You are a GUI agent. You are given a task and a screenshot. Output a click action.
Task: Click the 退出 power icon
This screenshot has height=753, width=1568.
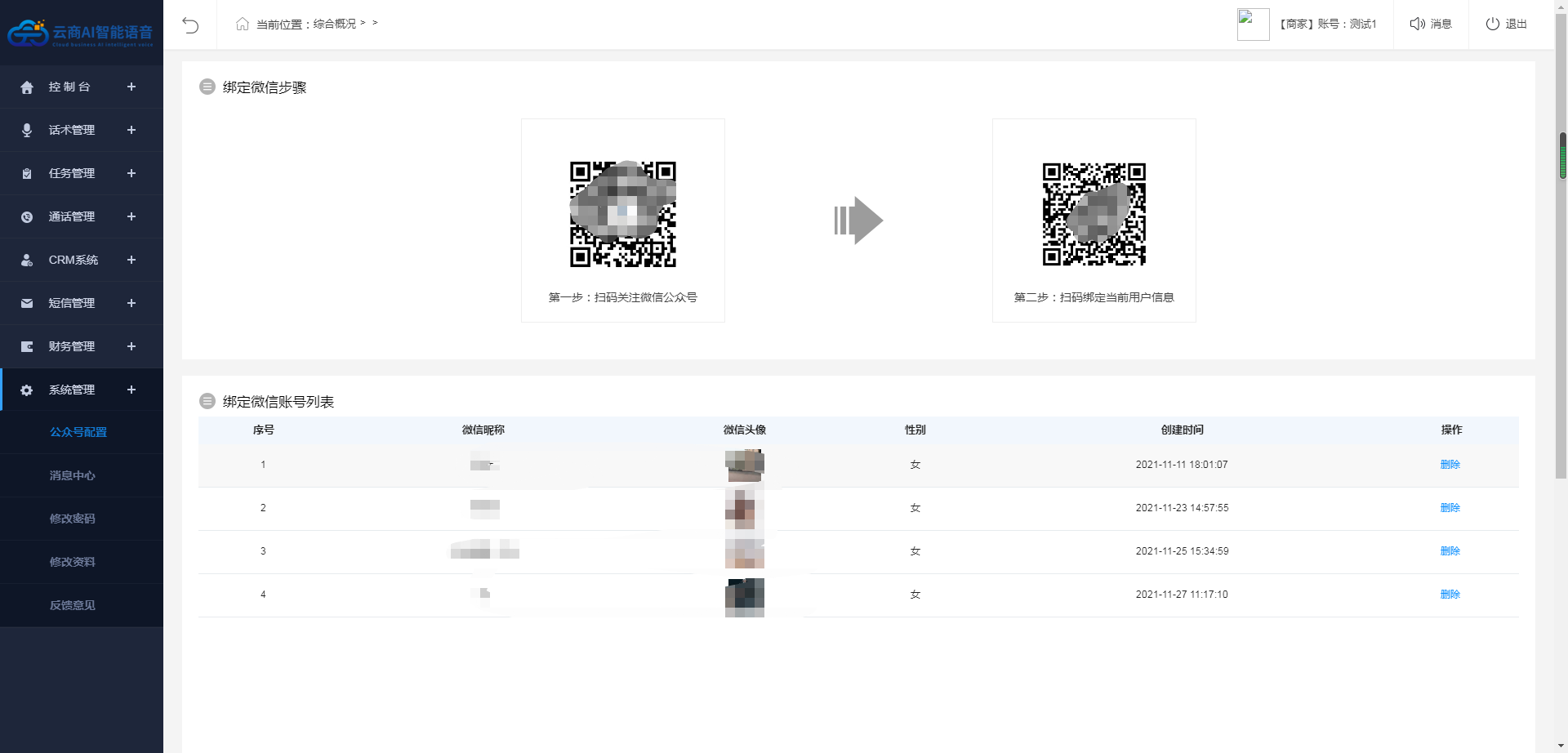(x=1492, y=25)
